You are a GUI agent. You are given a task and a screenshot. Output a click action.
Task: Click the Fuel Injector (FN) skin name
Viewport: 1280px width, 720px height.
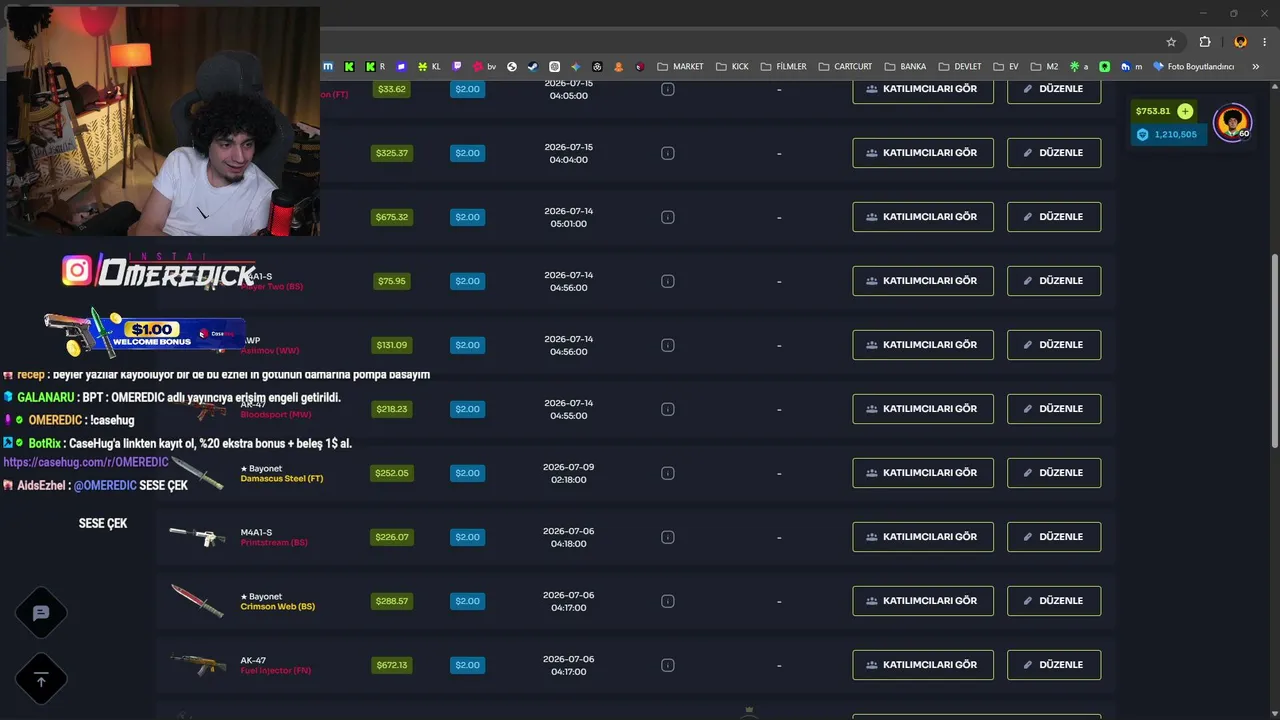(x=276, y=671)
